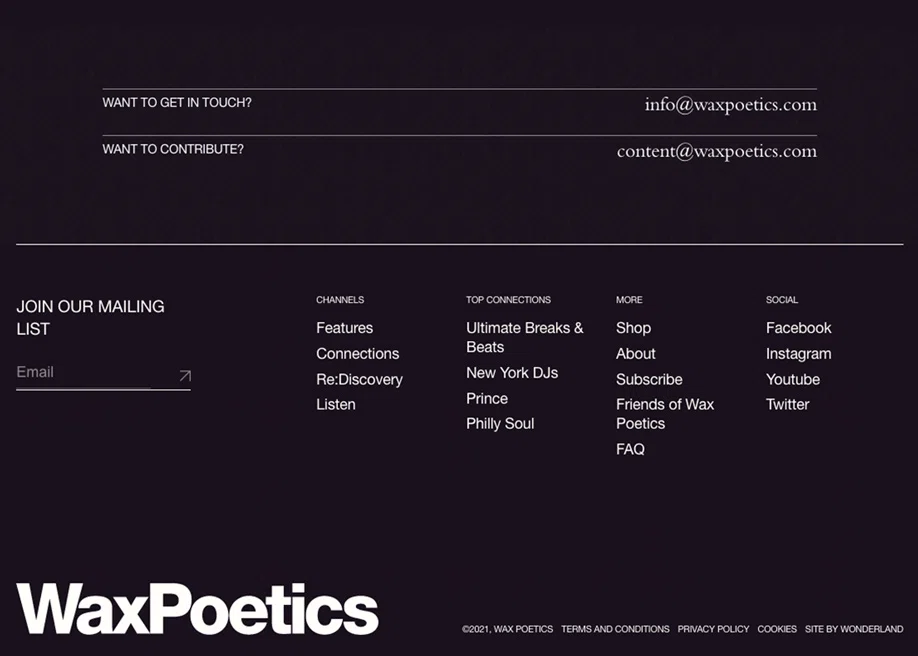Screen dimensions: 918x656
Task: Open the Features channel
Action: tap(344, 328)
